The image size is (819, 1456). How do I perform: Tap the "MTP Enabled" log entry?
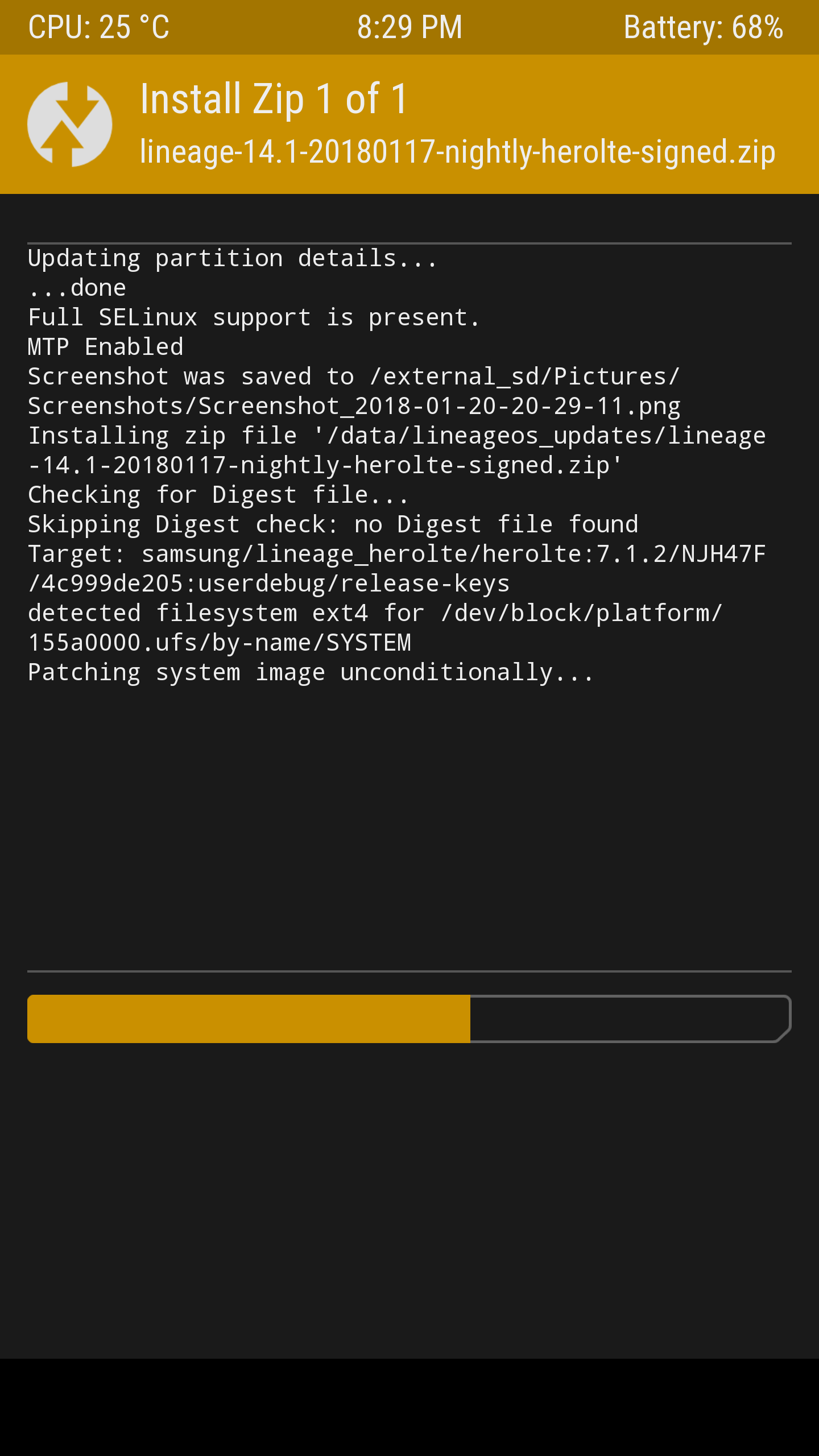click(106, 348)
